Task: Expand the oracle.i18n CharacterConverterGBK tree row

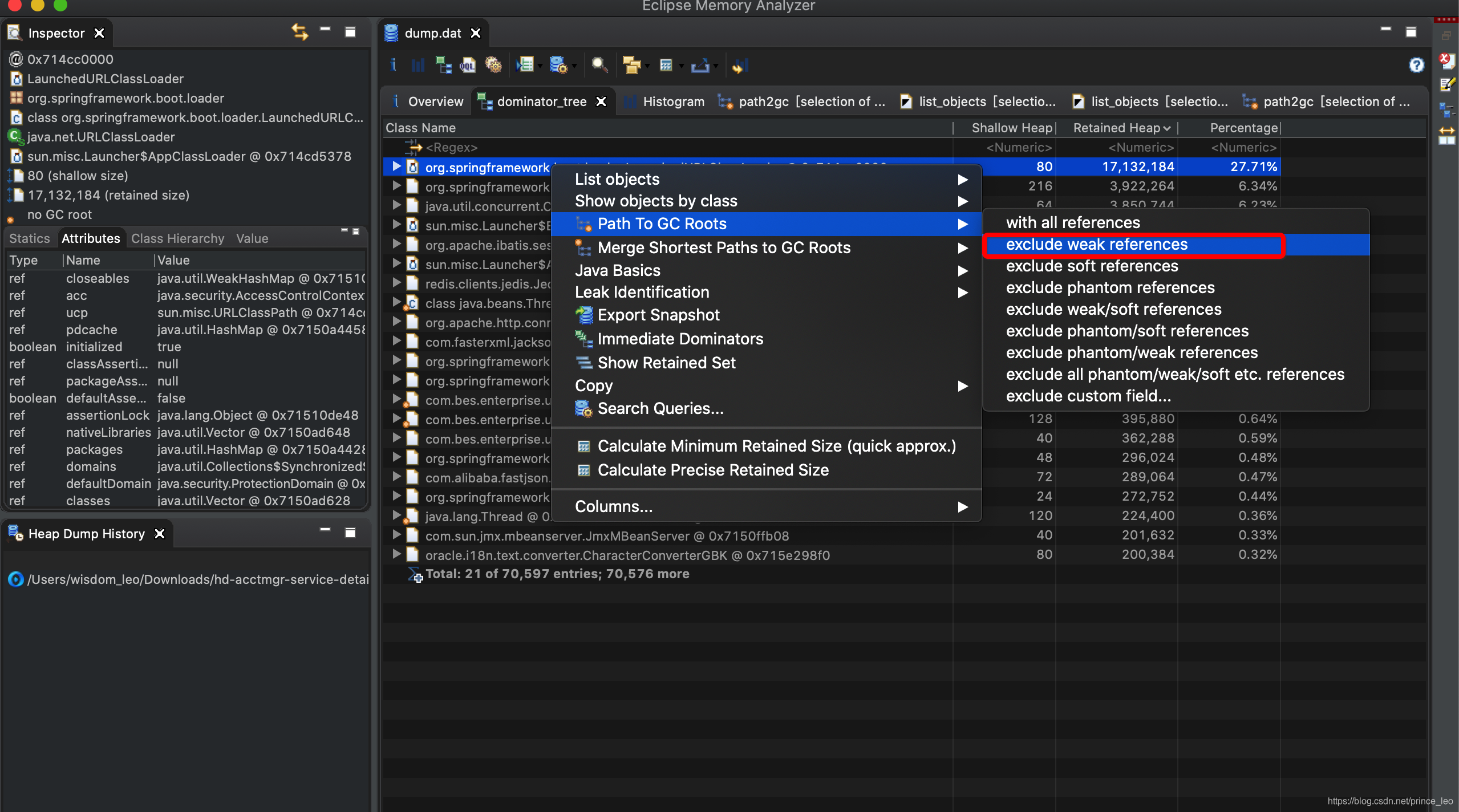Action: (396, 555)
